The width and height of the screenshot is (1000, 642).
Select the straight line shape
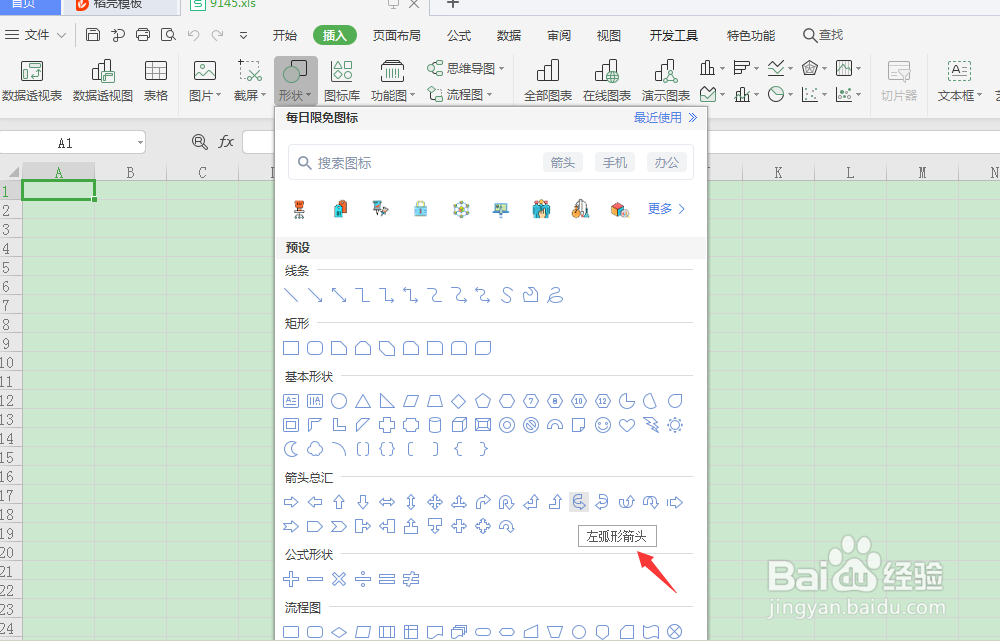291,295
